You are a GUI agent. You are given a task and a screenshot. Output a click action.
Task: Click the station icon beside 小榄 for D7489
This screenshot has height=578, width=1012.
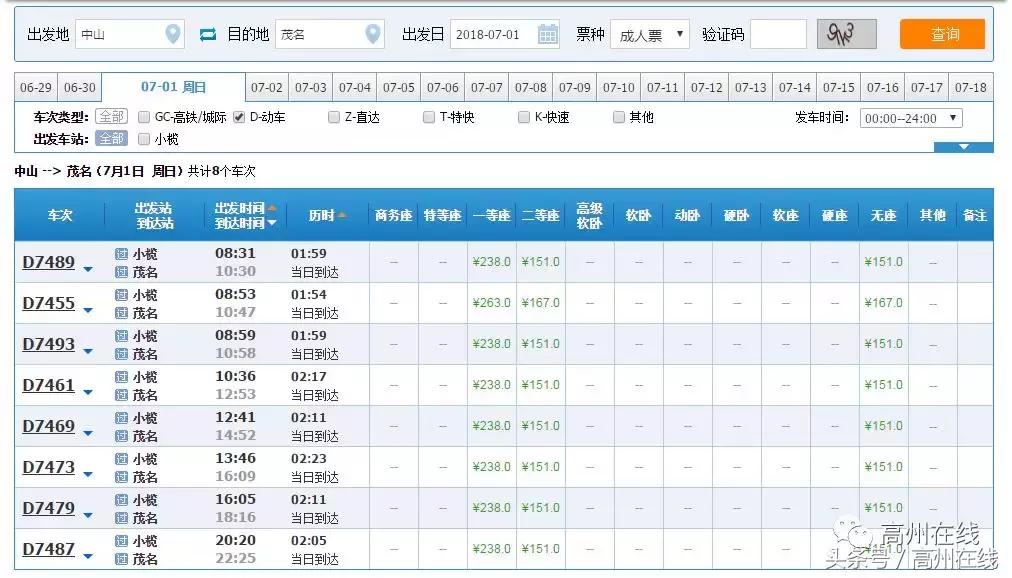tap(121, 254)
